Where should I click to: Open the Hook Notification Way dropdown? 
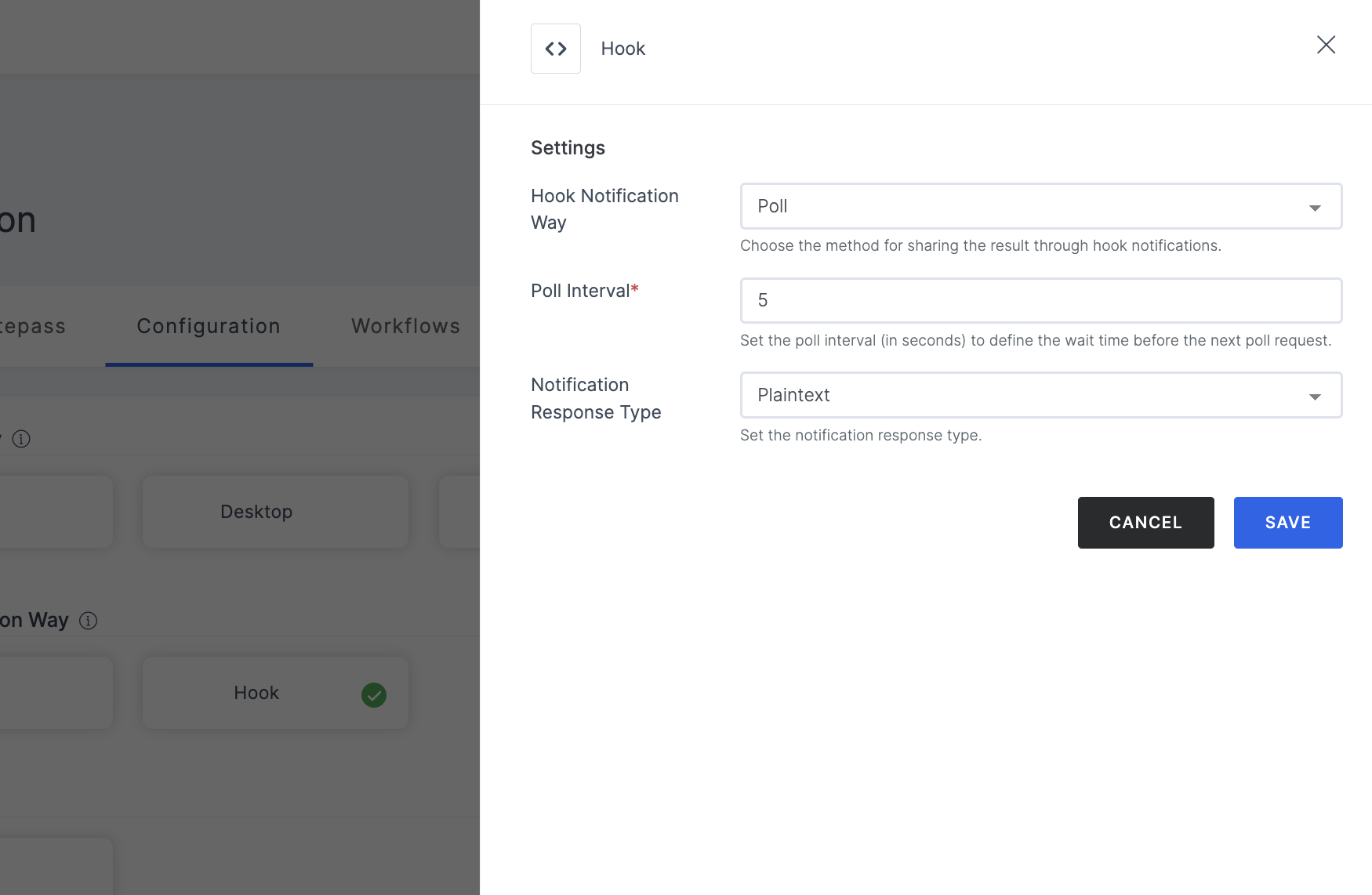click(x=1041, y=206)
